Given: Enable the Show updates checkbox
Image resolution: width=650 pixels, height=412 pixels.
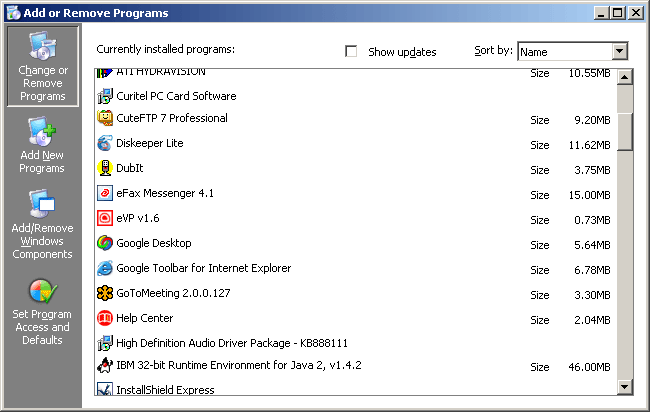Looking at the screenshot, I should click(x=351, y=51).
